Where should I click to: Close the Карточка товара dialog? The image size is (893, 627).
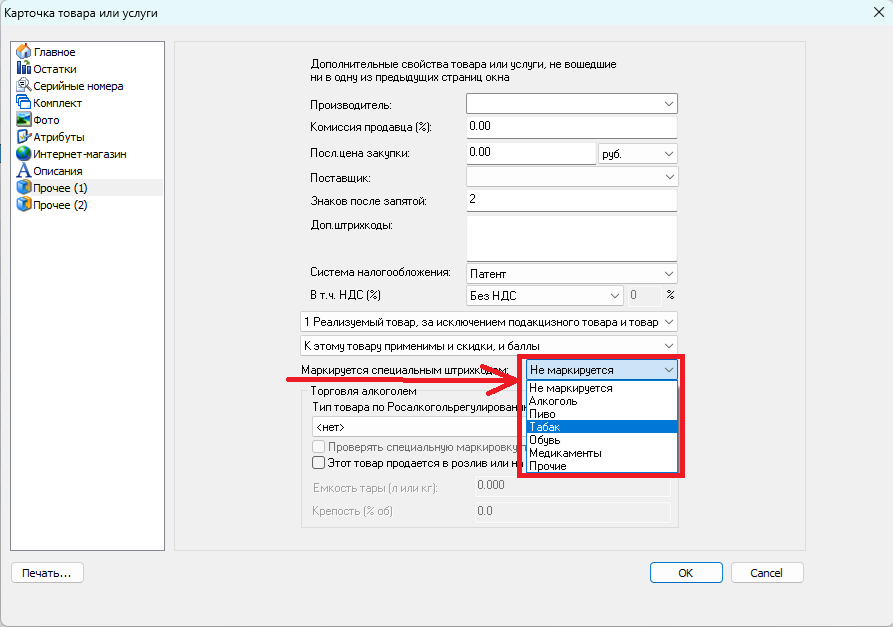tap(879, 13)
